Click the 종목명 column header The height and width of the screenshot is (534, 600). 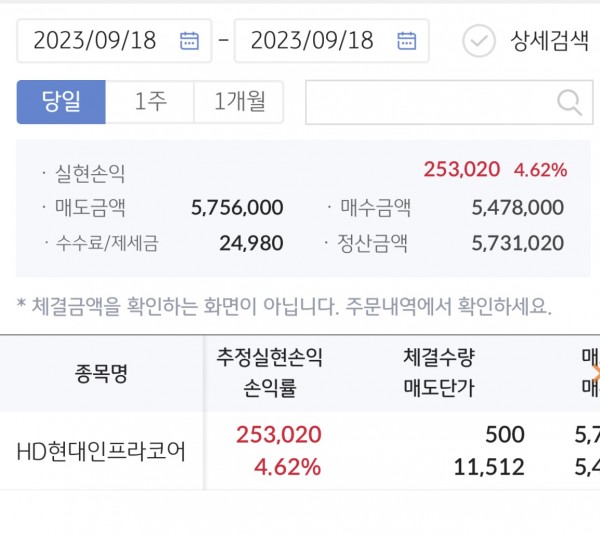tap(101, 374)
